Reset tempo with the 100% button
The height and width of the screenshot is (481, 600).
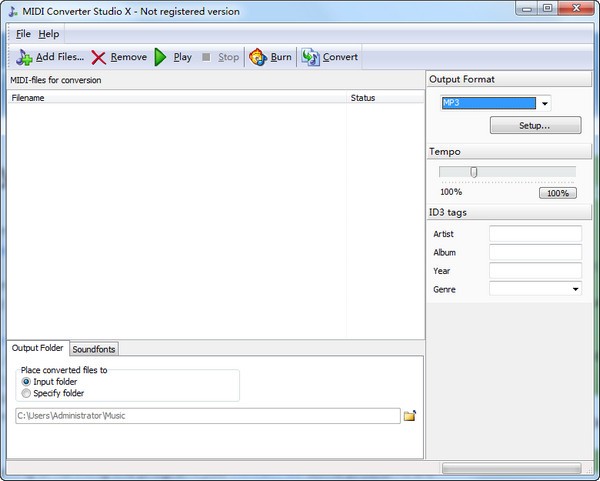click(x=557, y=193)
